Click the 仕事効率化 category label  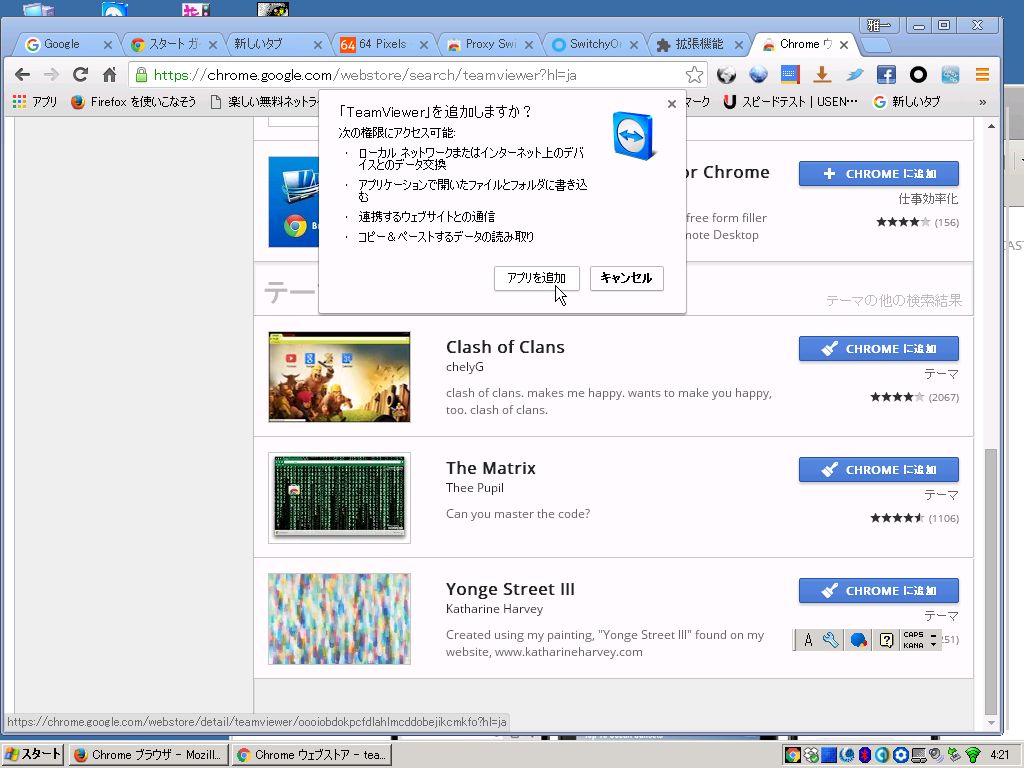[928, 199]
